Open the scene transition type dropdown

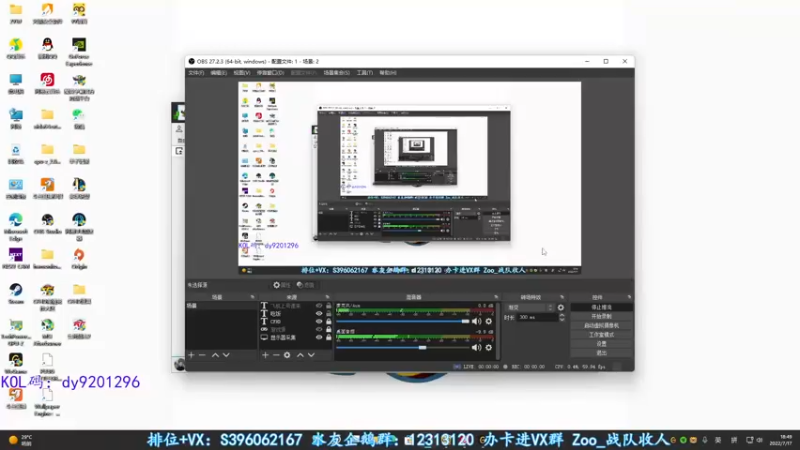(530, 308)
